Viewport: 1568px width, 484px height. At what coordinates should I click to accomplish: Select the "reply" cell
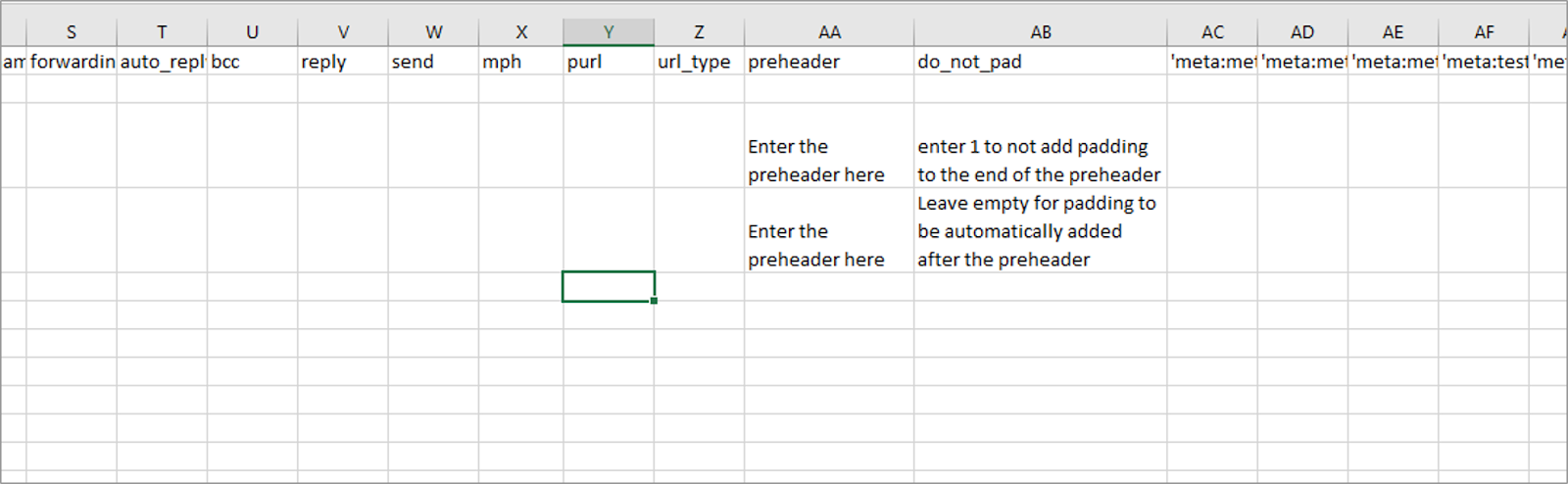[x=343, y=62]
